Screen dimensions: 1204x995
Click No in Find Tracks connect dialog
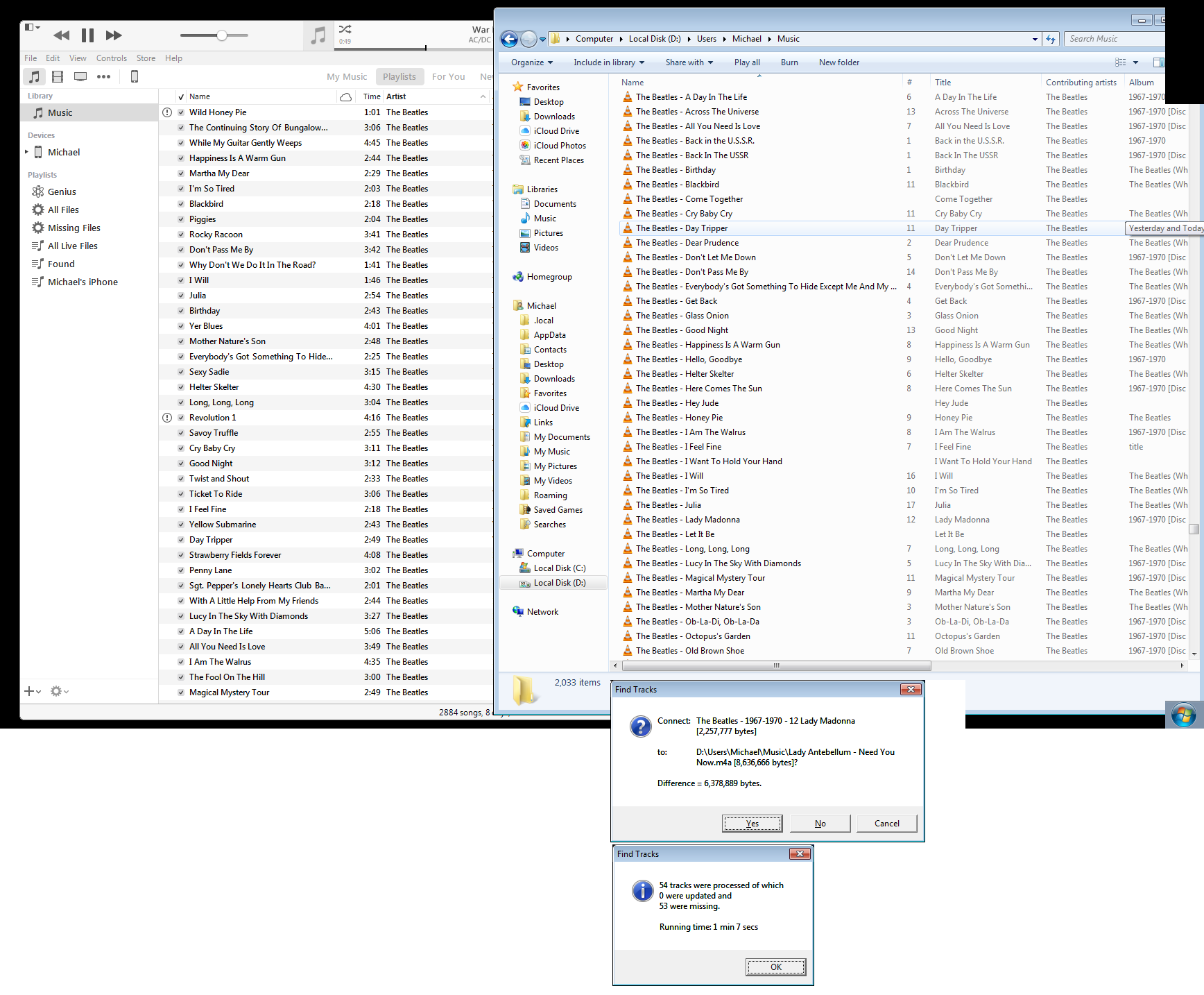pyautogui.click(x=820, y=824)
